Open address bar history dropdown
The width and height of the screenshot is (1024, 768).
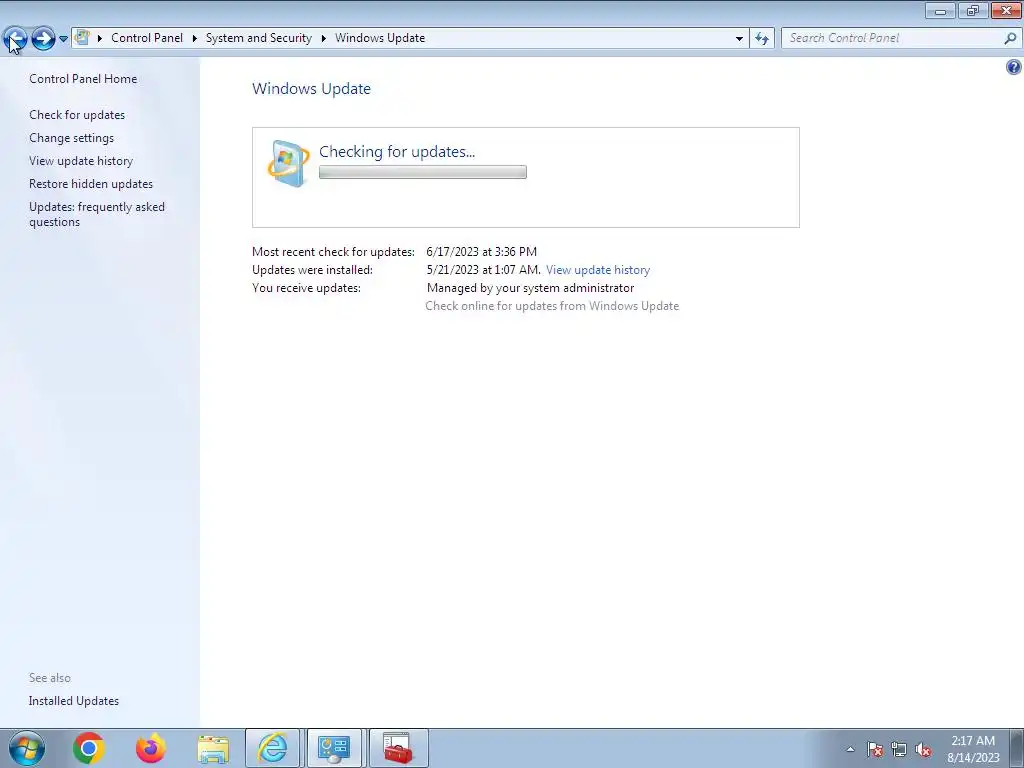click(x=739, y=39)
